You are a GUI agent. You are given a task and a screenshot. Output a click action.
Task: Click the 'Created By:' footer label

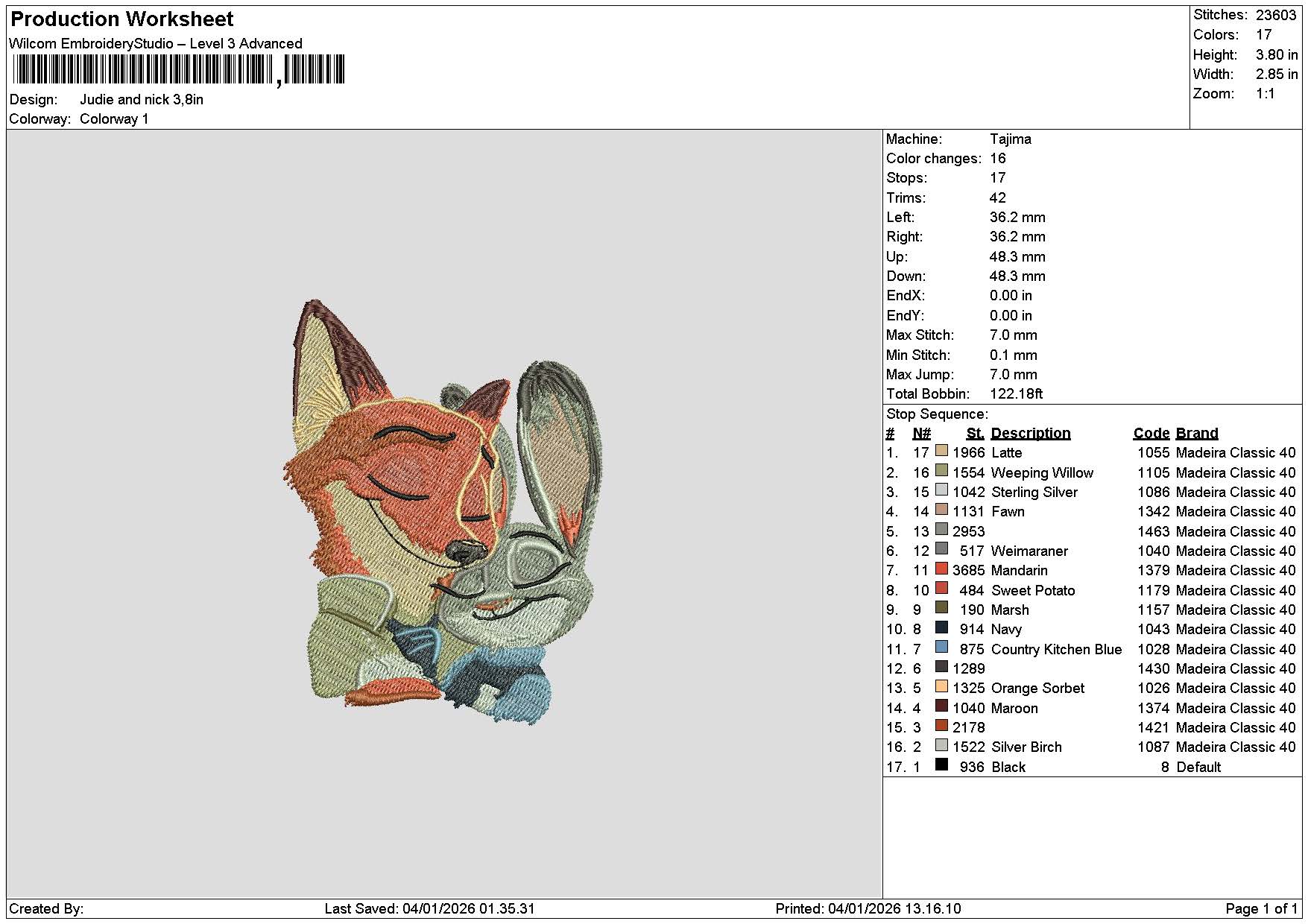(46, 908)
